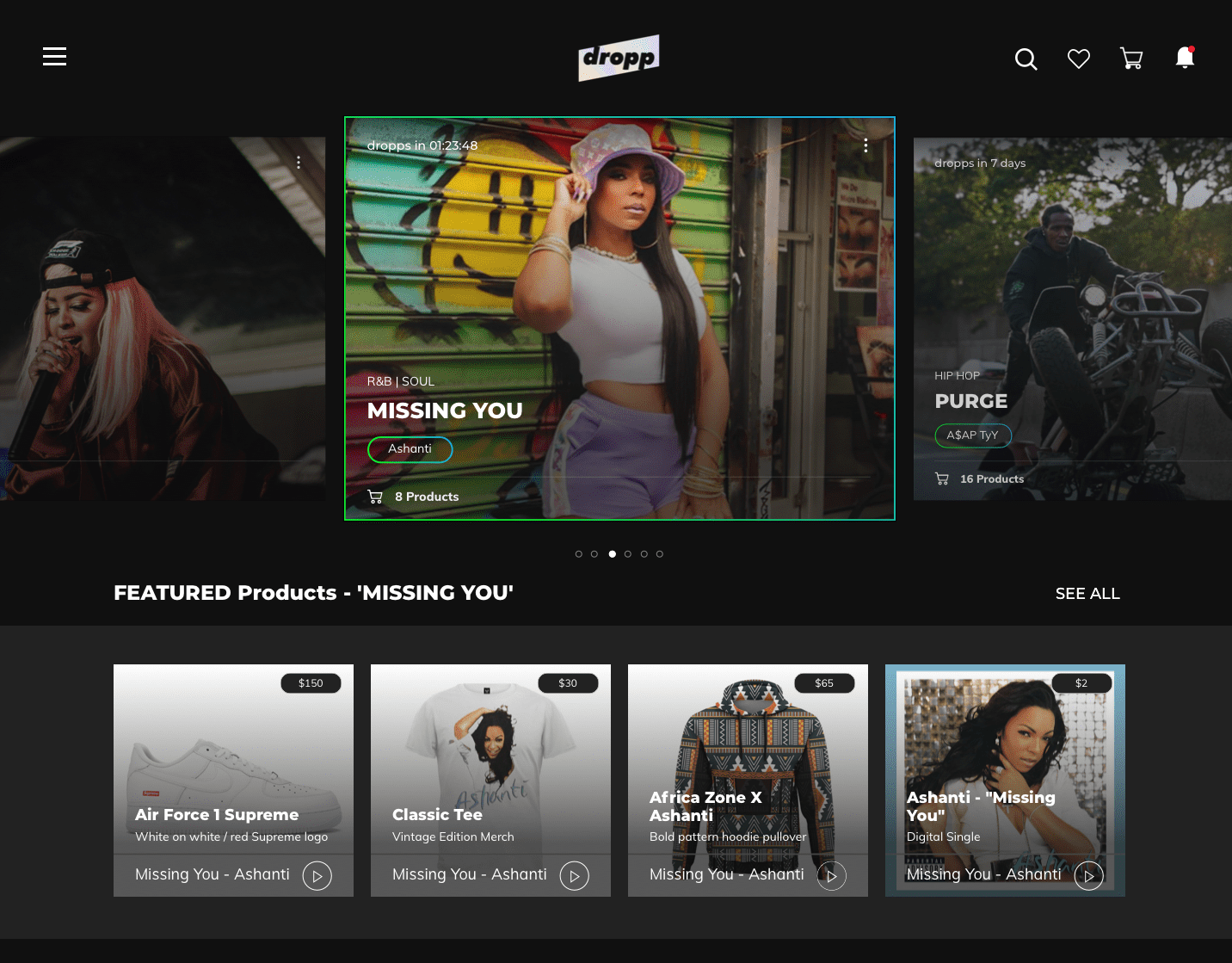Open three-dot menu on left singer card

point(299,162)
